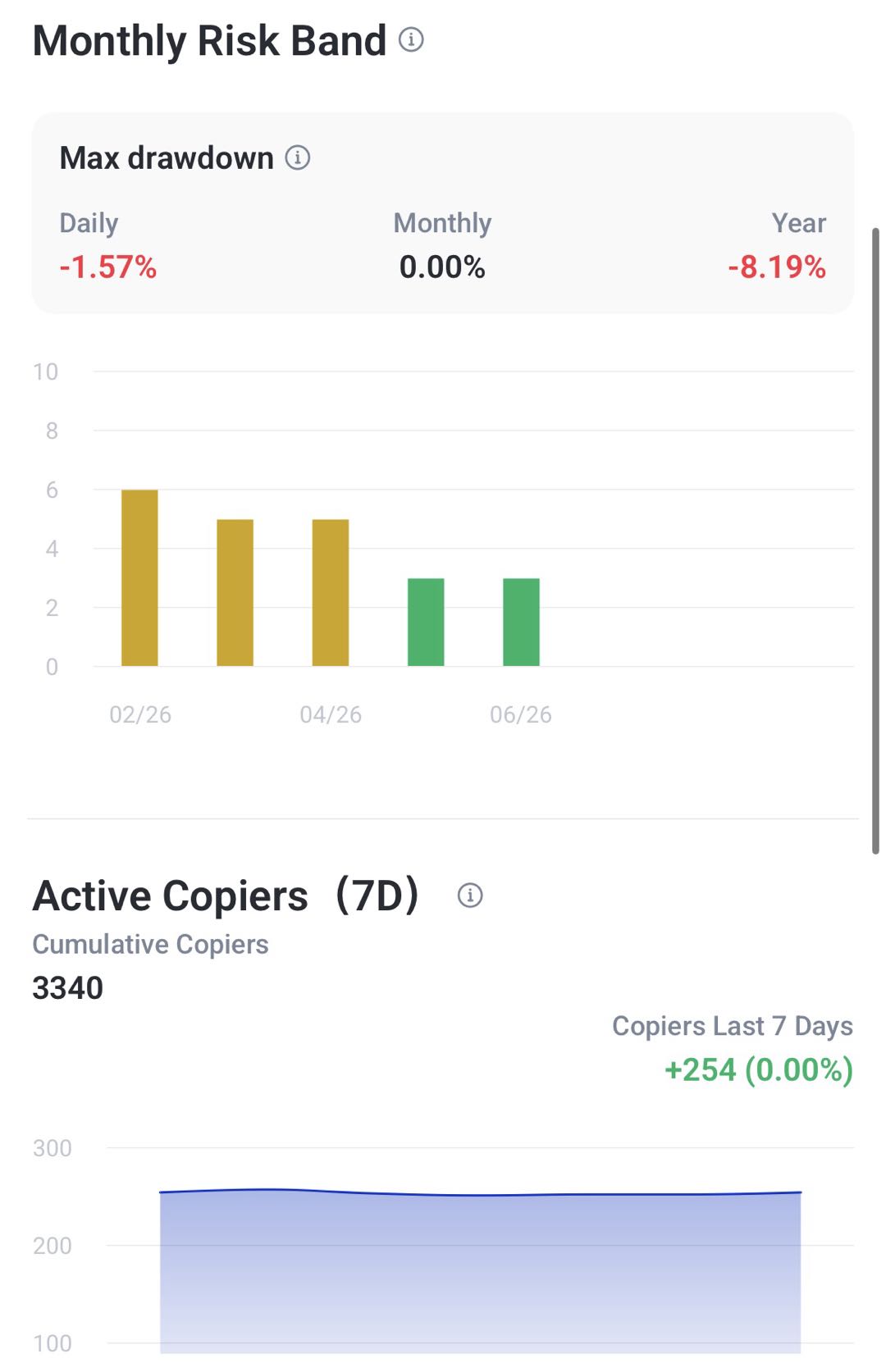Select the 02/26 yellow risk bar
This screenshot has height=1372, width=886.
pyautogui.click(x=139, y=577)
